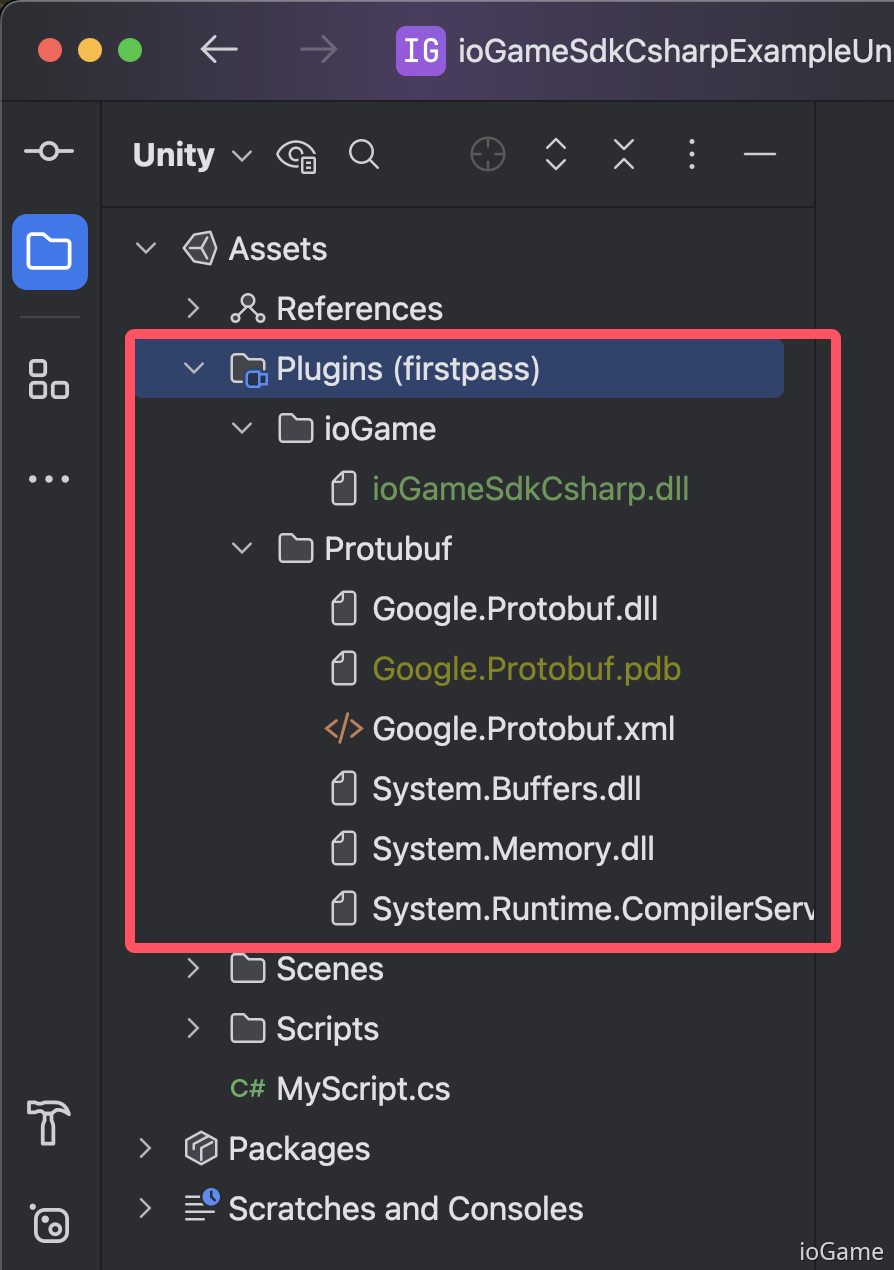Open the Services tool window

(49, 1224)
